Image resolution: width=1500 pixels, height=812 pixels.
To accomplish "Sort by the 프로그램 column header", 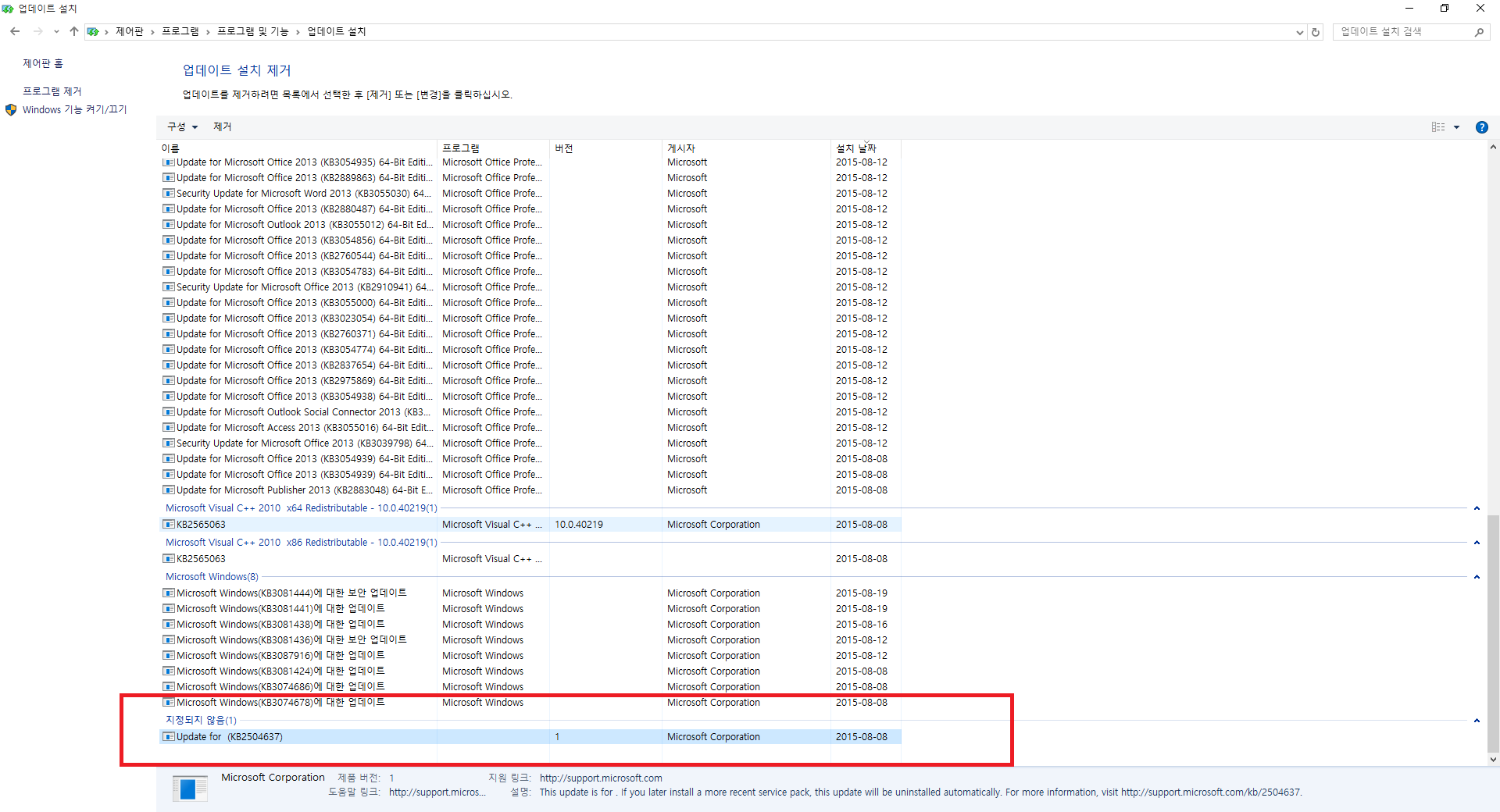I will click(x=493, y=148).
